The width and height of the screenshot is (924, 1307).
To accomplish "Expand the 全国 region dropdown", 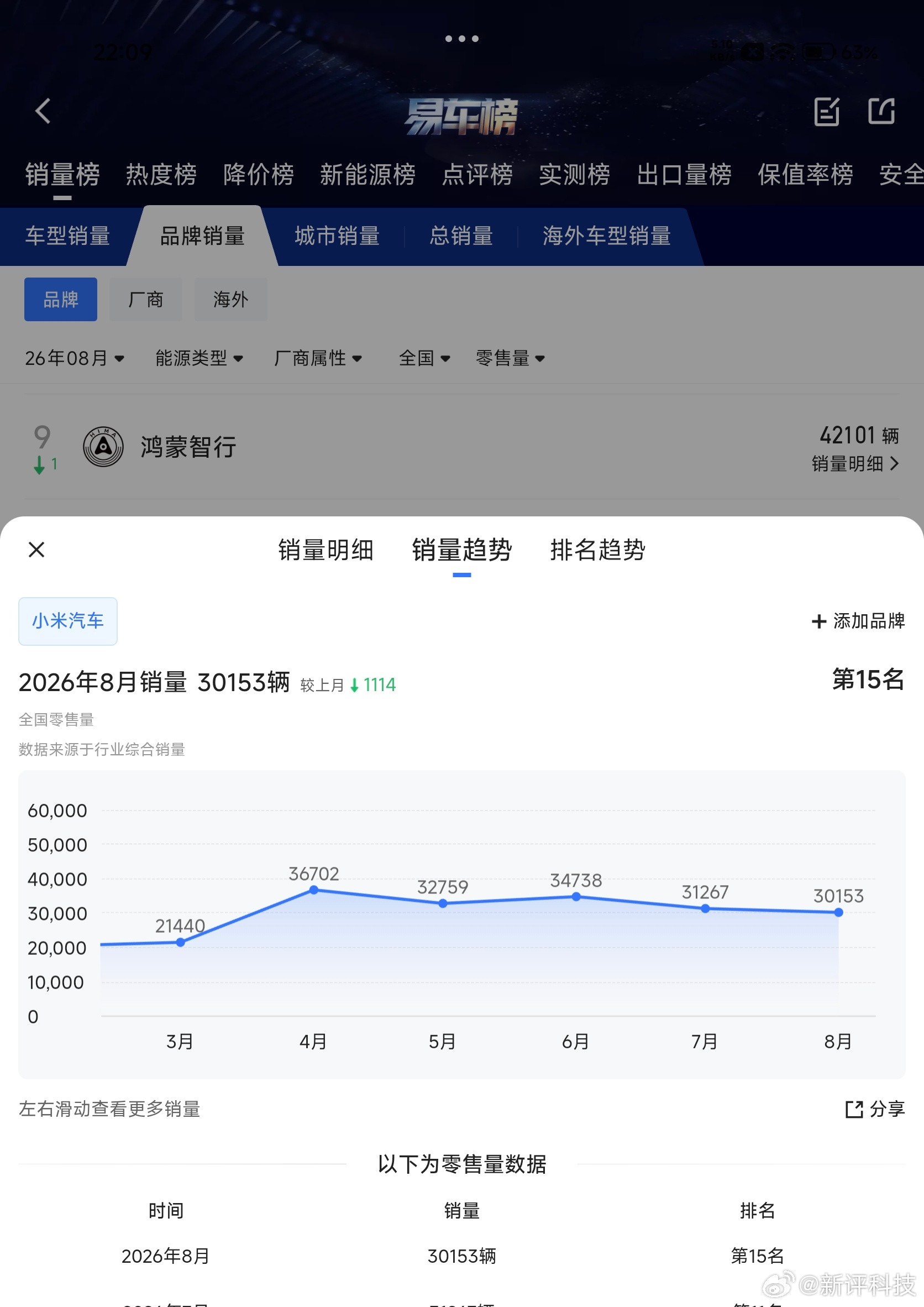I will [x=424, y=358].
